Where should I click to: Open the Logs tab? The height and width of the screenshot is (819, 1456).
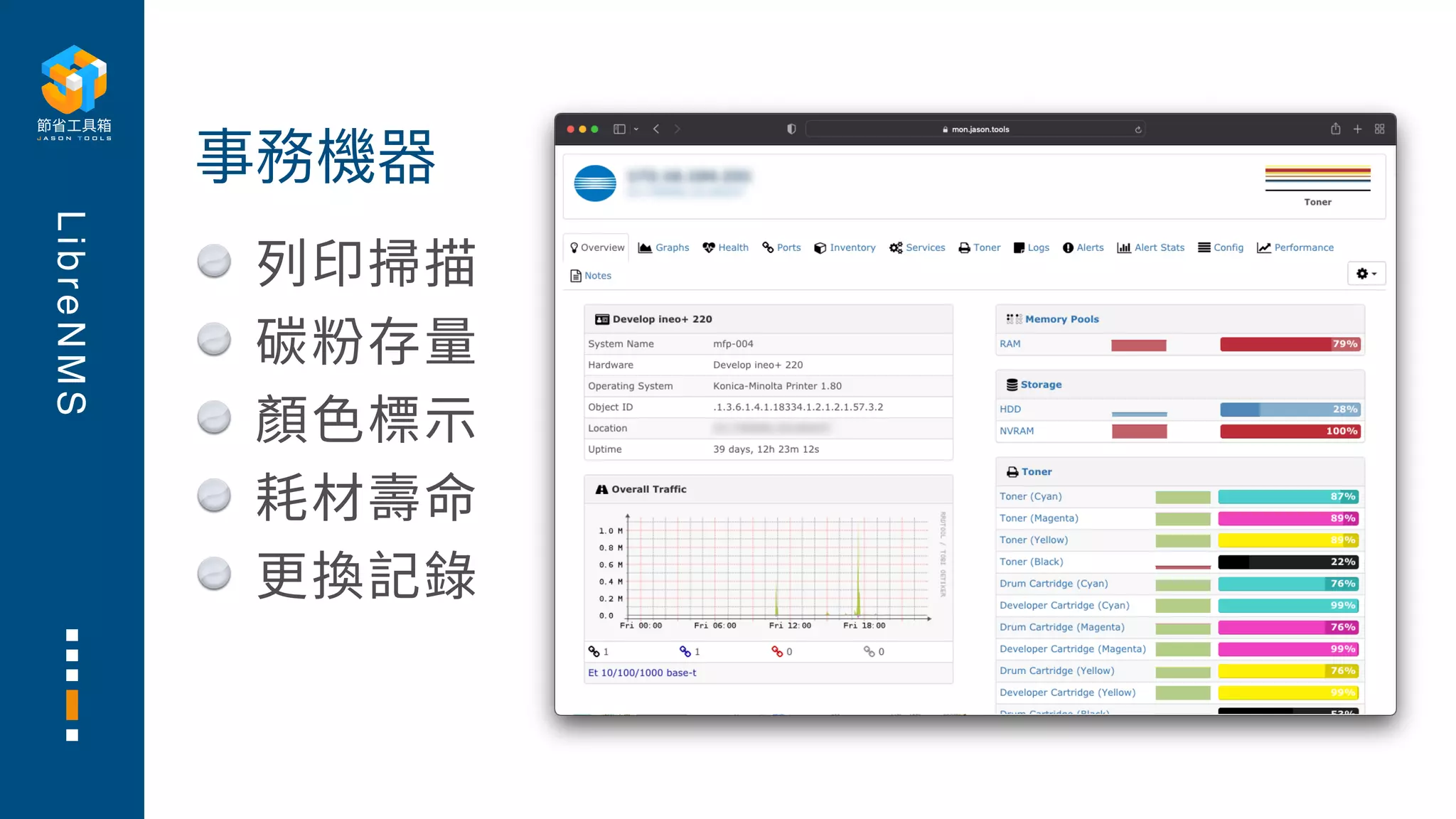coord(1031,247)
